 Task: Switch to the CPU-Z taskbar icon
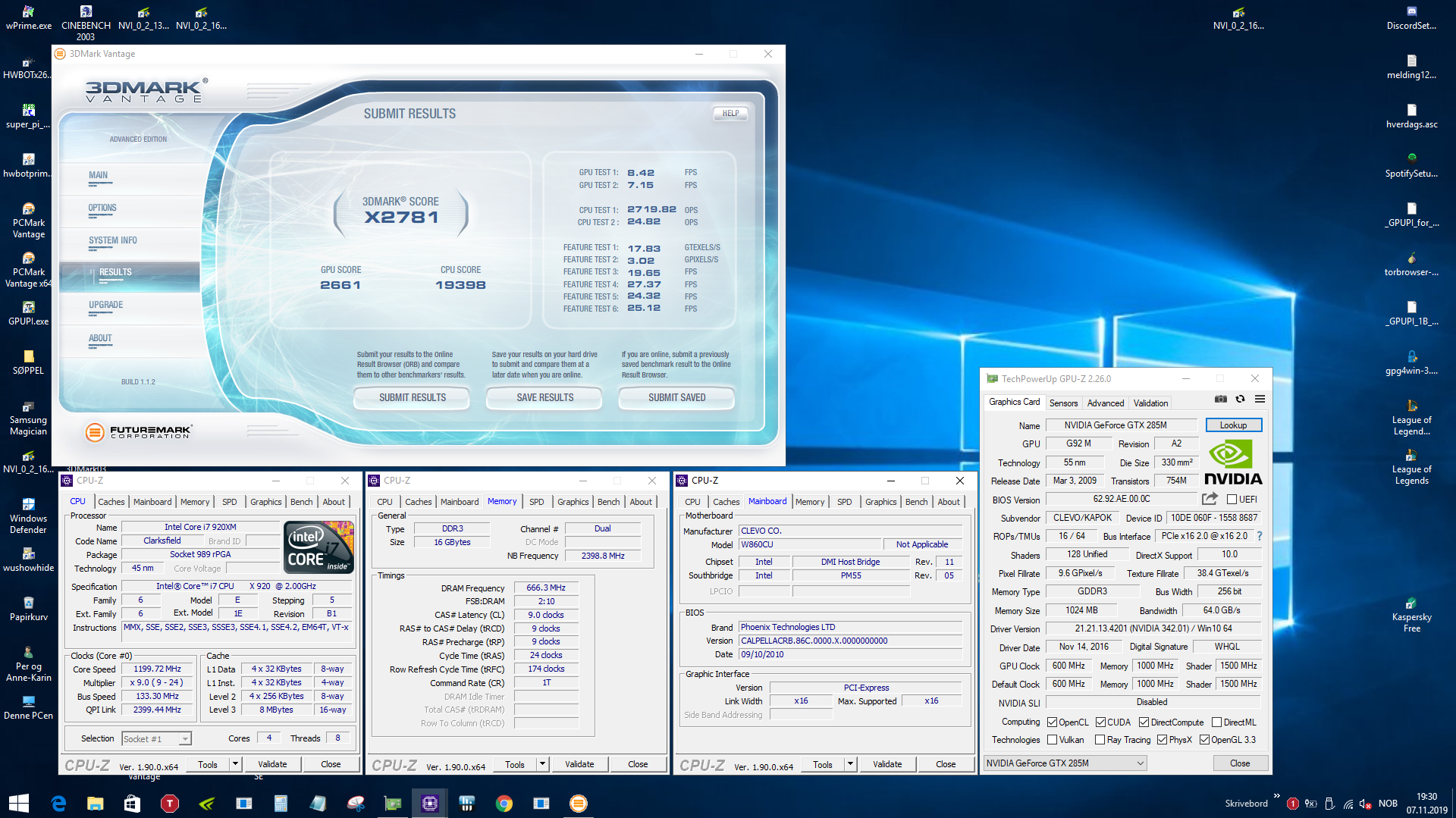point(429,803)
